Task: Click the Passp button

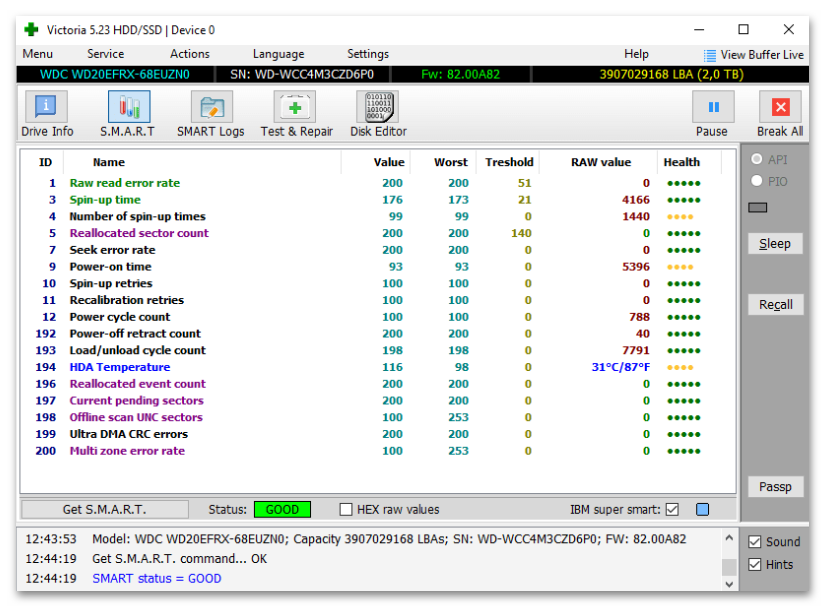Action: pos(776,487)
